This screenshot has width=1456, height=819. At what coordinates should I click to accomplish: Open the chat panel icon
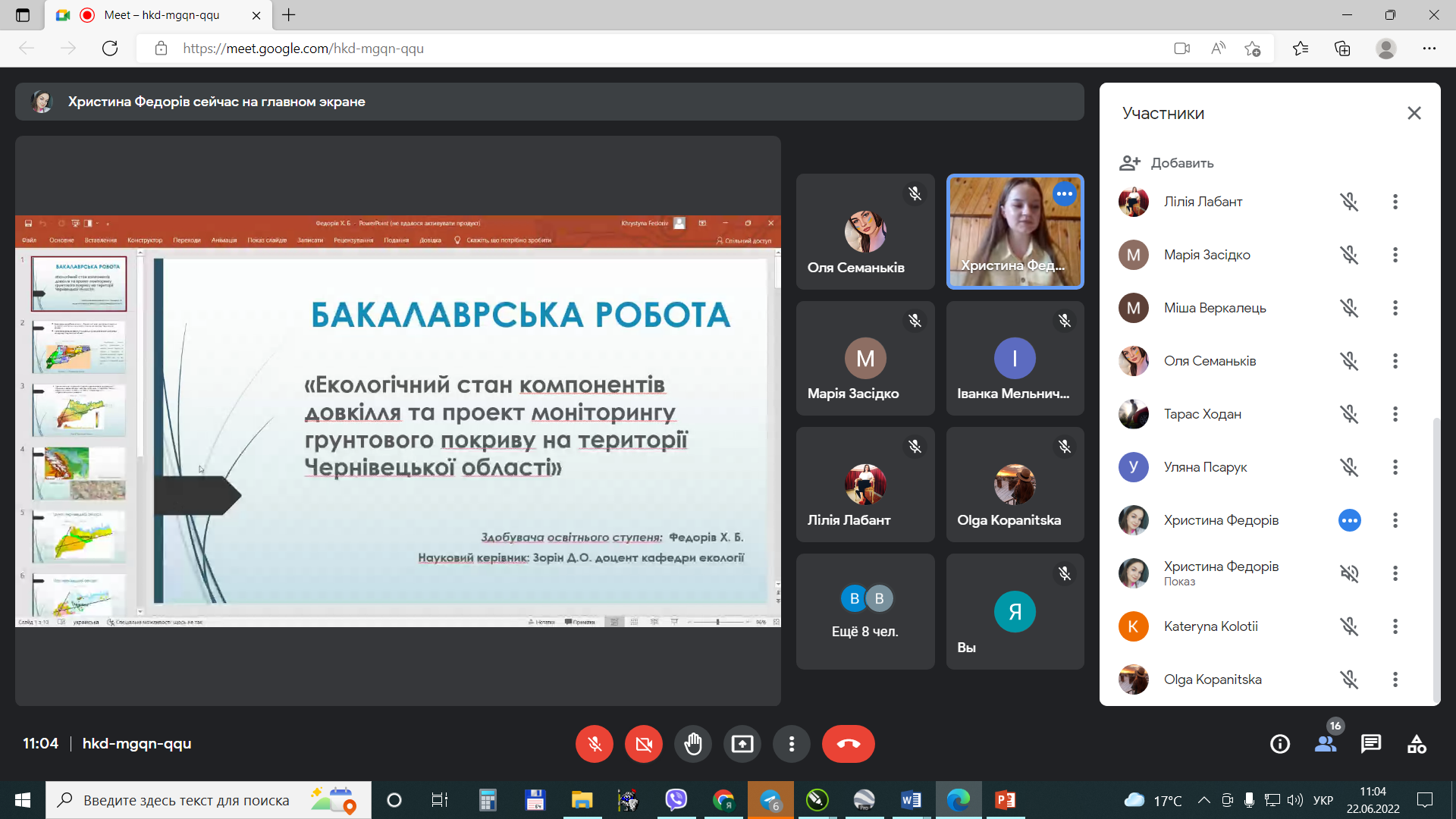coord(1371,744)
